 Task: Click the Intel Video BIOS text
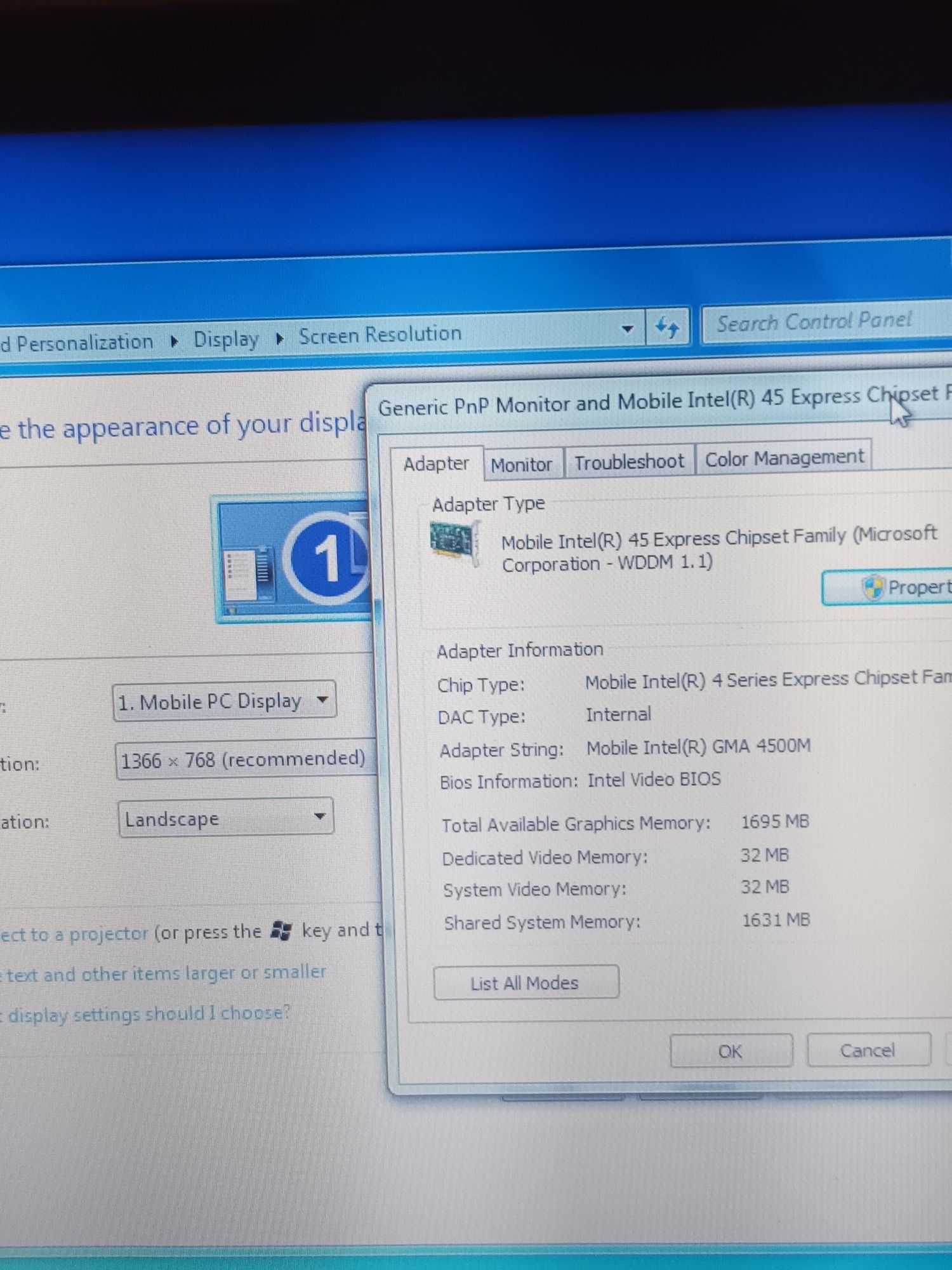(654, 779)
